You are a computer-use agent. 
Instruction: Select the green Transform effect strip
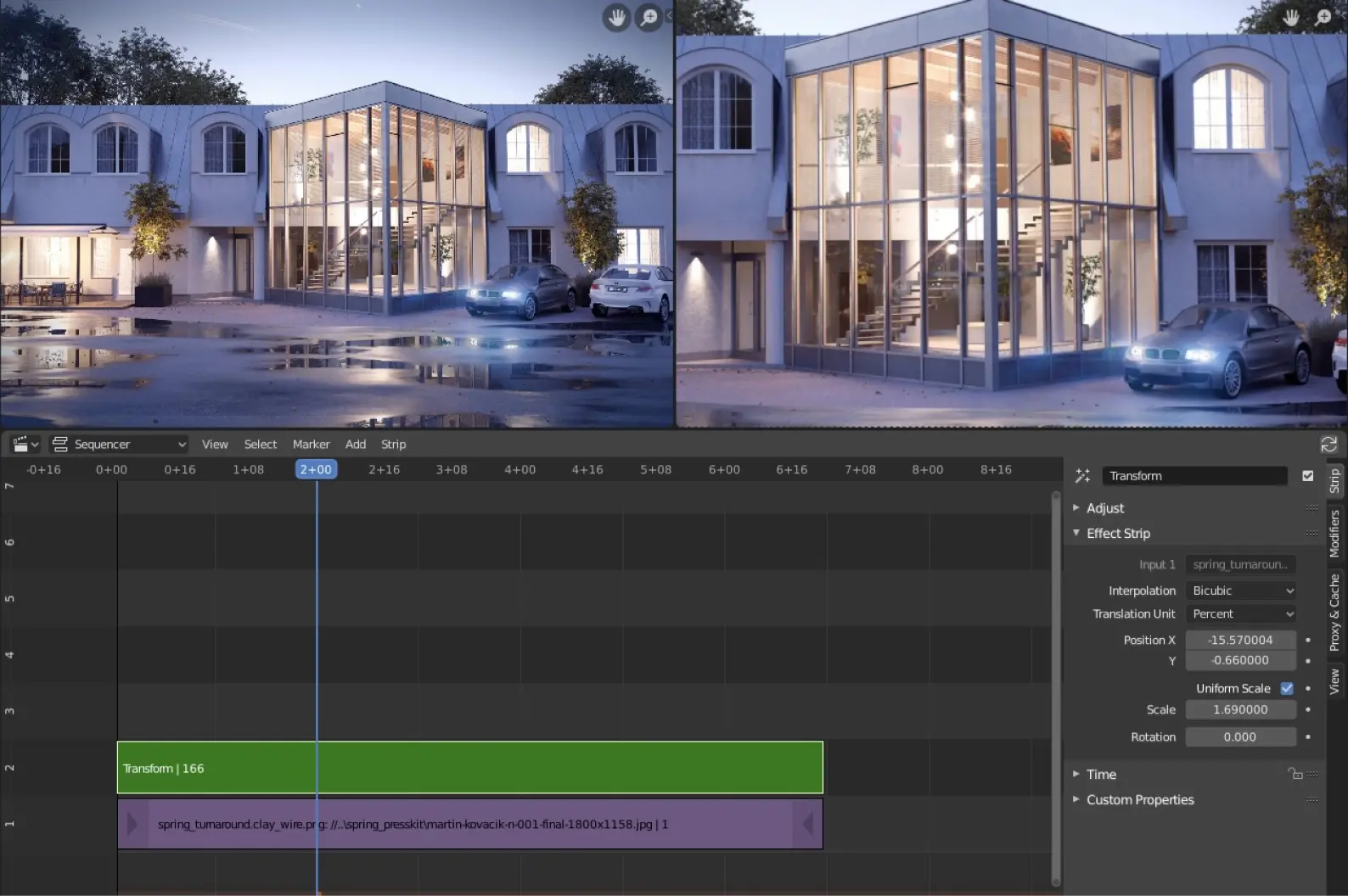470,768
